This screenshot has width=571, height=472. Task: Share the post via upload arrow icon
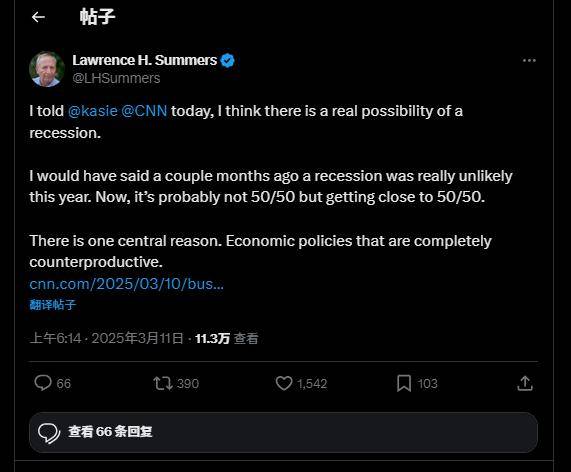(525, 384)
